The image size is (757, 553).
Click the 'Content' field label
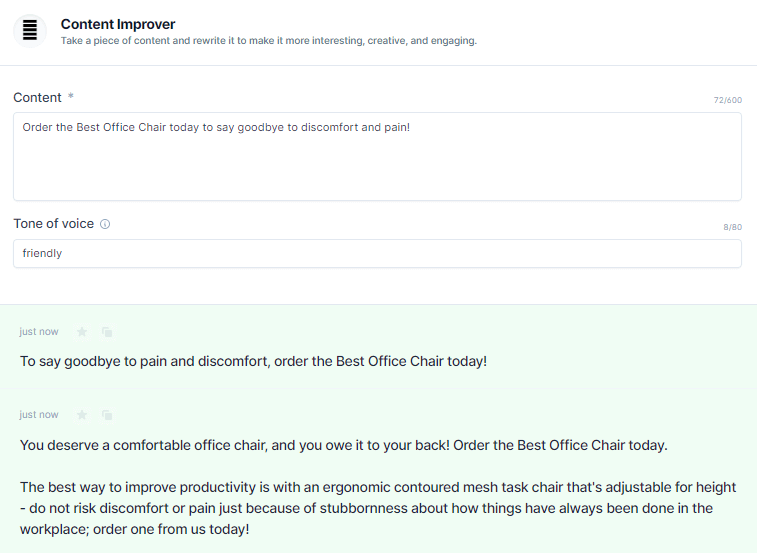pos(37,98)
